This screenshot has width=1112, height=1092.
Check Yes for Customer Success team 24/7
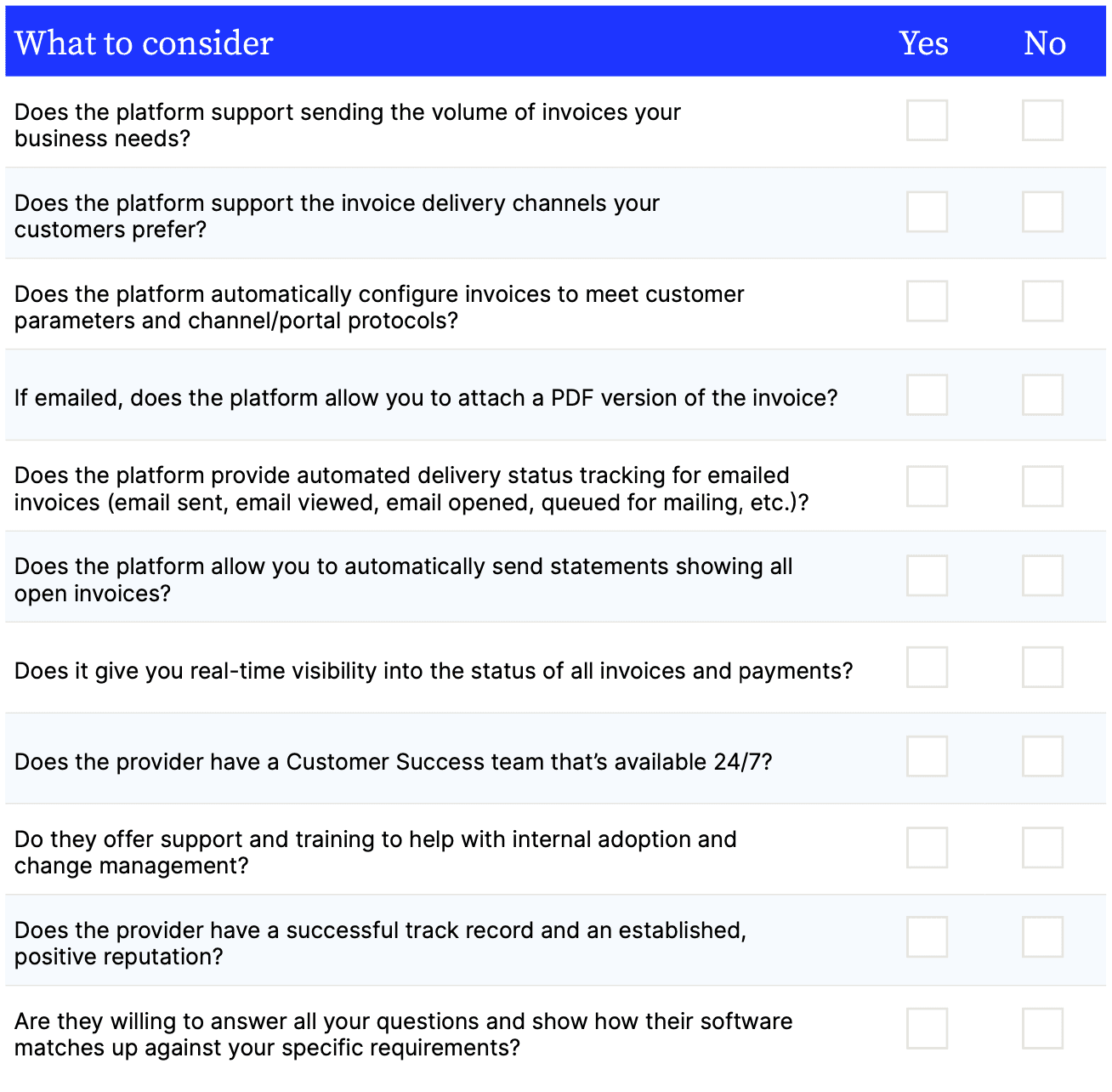pos(927,756)
